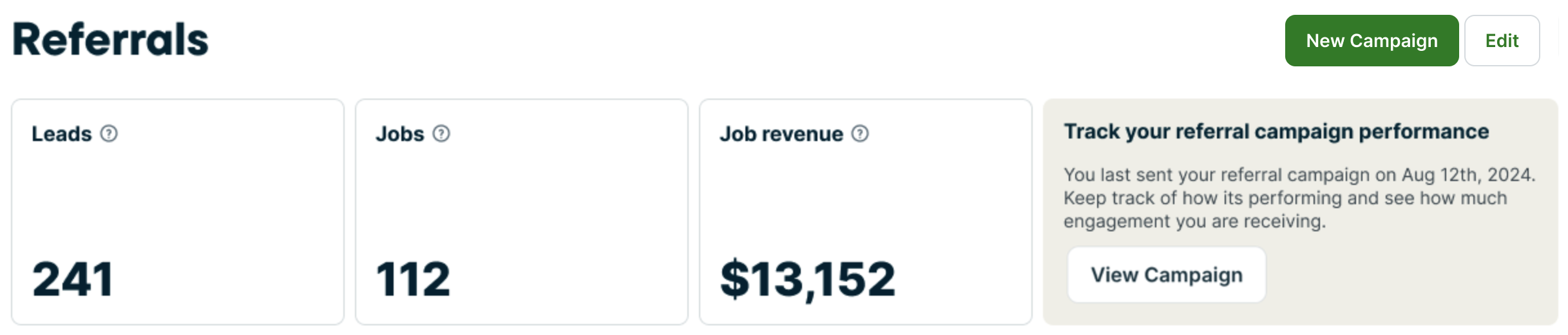Click the Leads help question-mark icon
Screen dimensions: 1568x335
coord(110,133)
